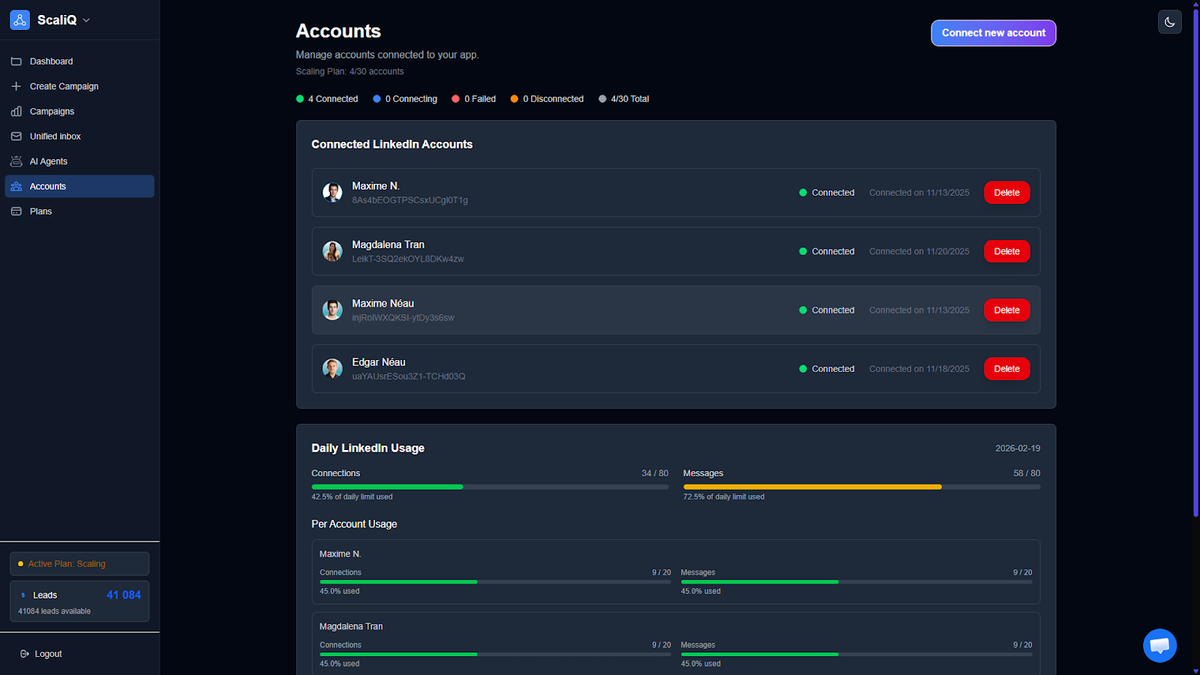
Task: Click the Create Campaign plus icon
Action: coord(16,86)
